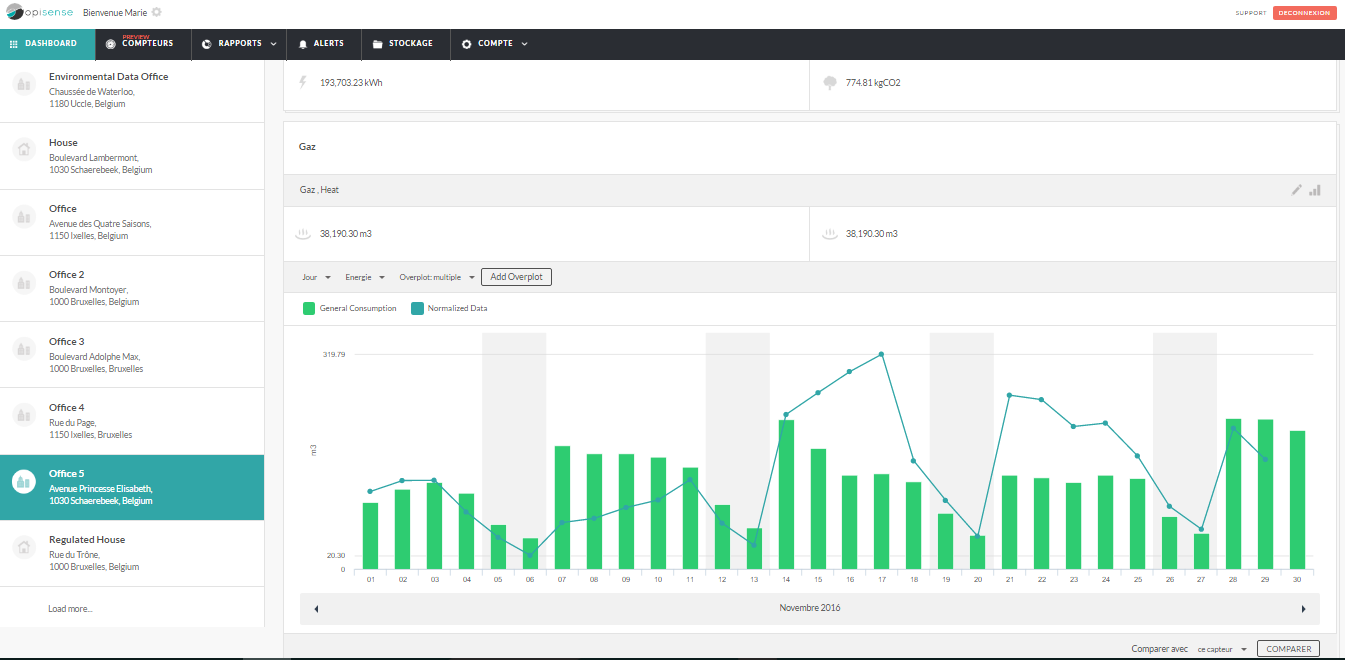Click Load more... in site list

point(70,608)
